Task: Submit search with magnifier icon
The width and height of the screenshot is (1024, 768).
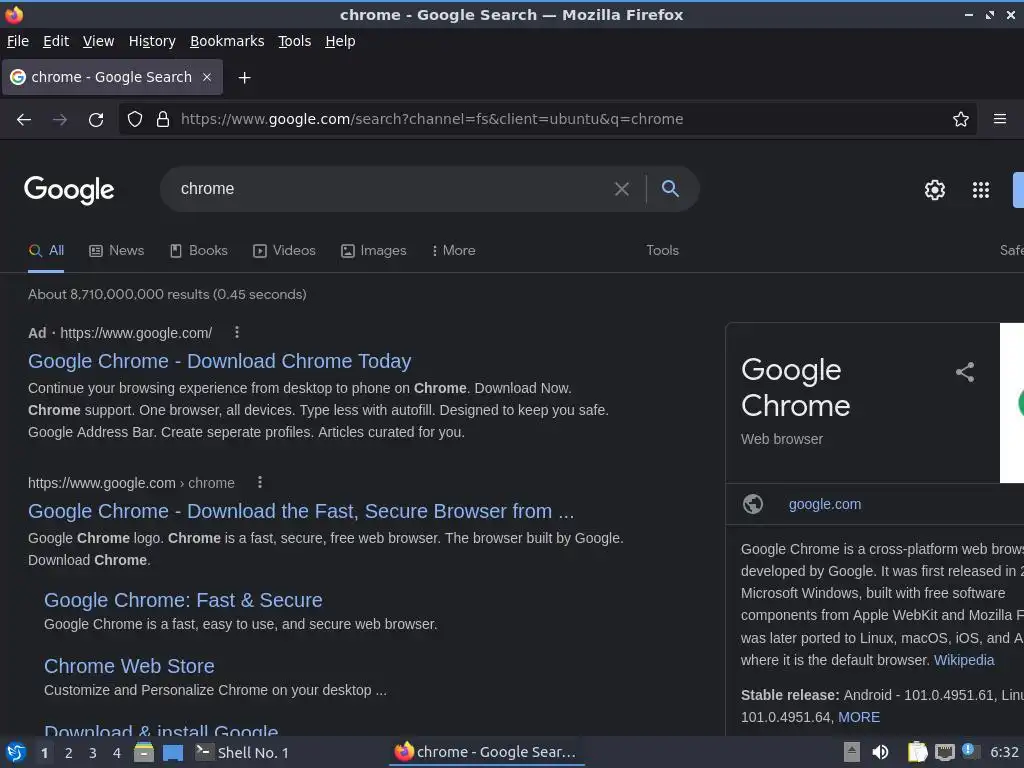Action: point(670,189)
